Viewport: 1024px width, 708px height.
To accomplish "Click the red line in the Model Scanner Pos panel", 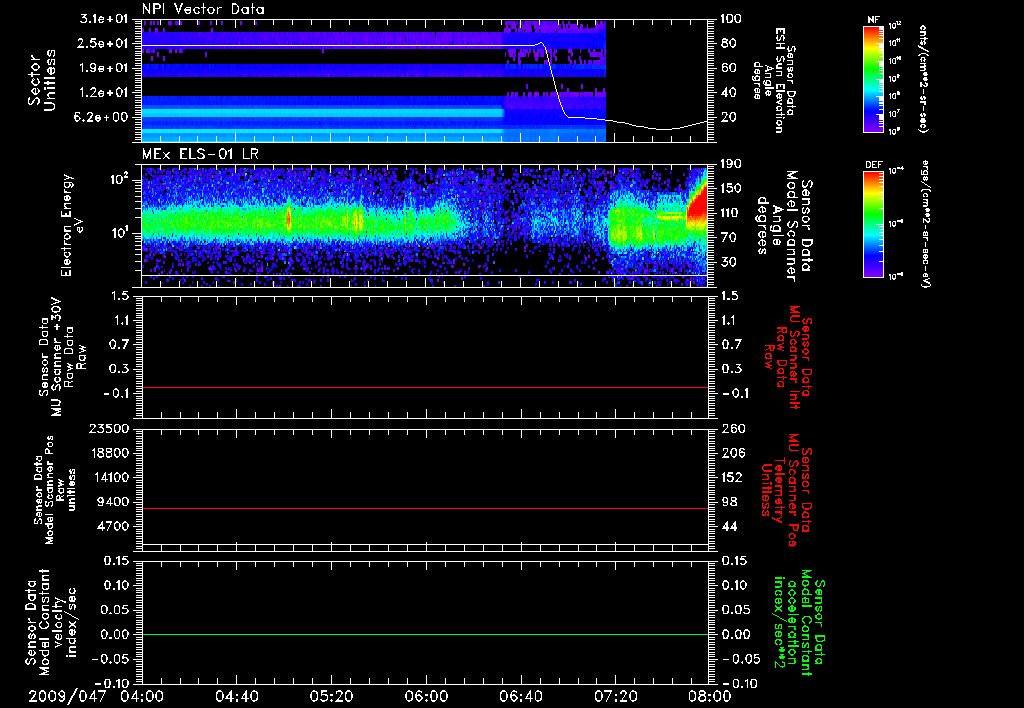I will 425,508.
